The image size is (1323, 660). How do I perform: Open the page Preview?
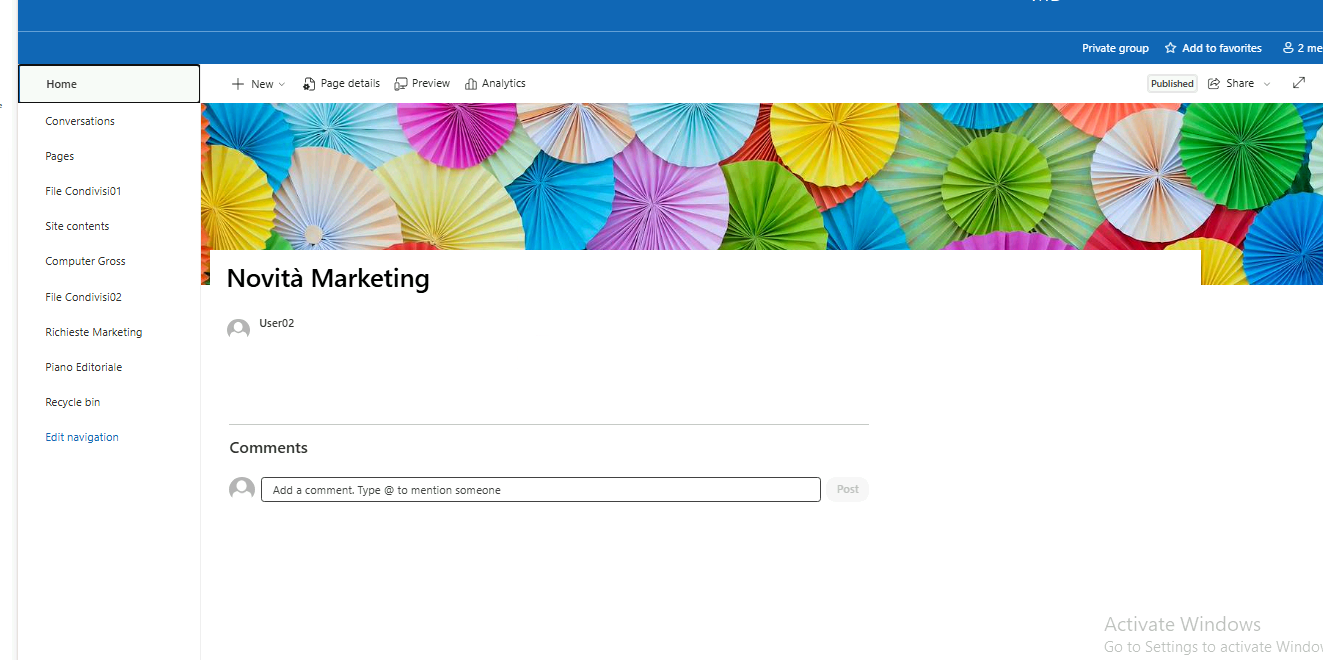coord(422,84)
